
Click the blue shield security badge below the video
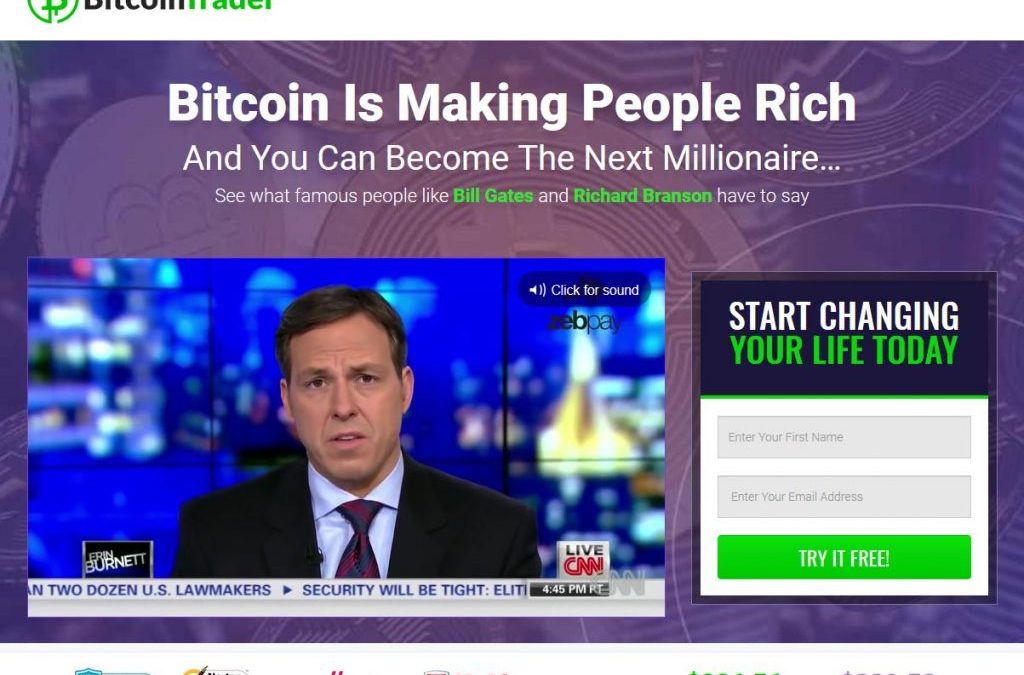point(111,672)
